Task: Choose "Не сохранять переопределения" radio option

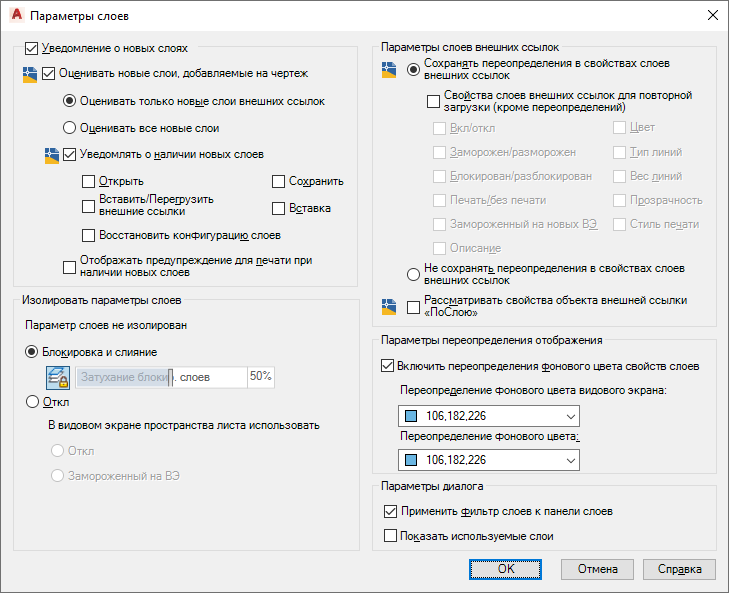Action: pyautogui.click(x=413, y=275)
